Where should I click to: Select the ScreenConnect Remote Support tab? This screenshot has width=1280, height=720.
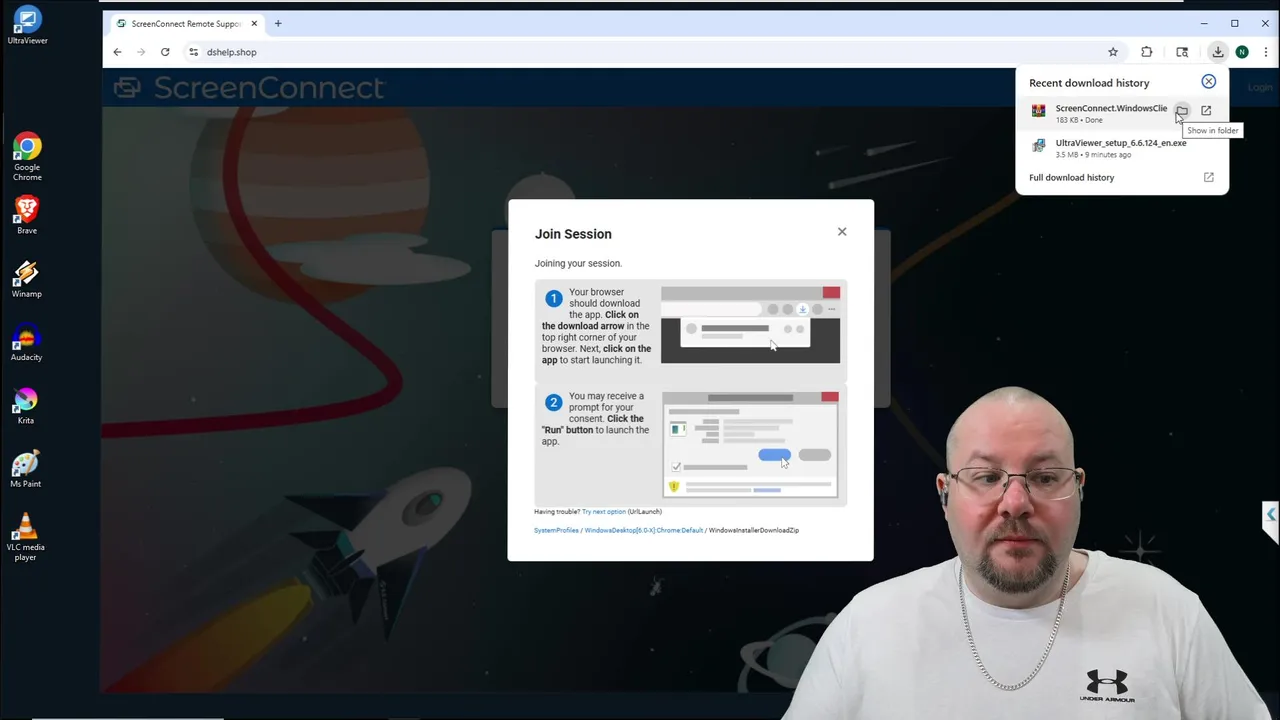click(x=185, y=24)
